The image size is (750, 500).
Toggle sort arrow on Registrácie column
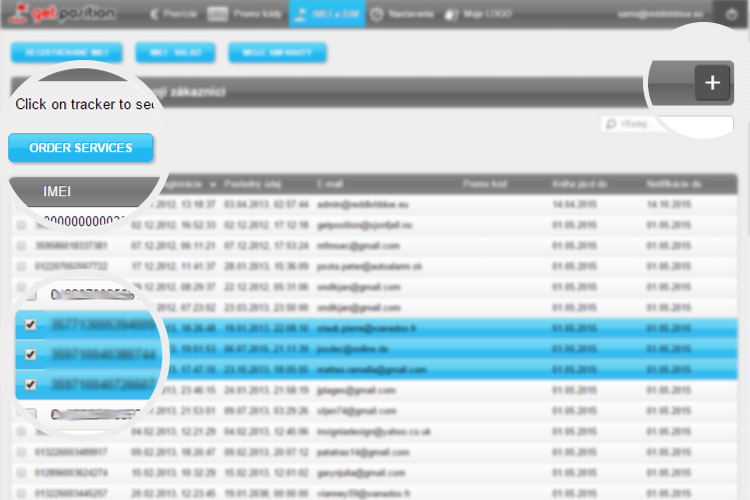(x=212, y=185)
